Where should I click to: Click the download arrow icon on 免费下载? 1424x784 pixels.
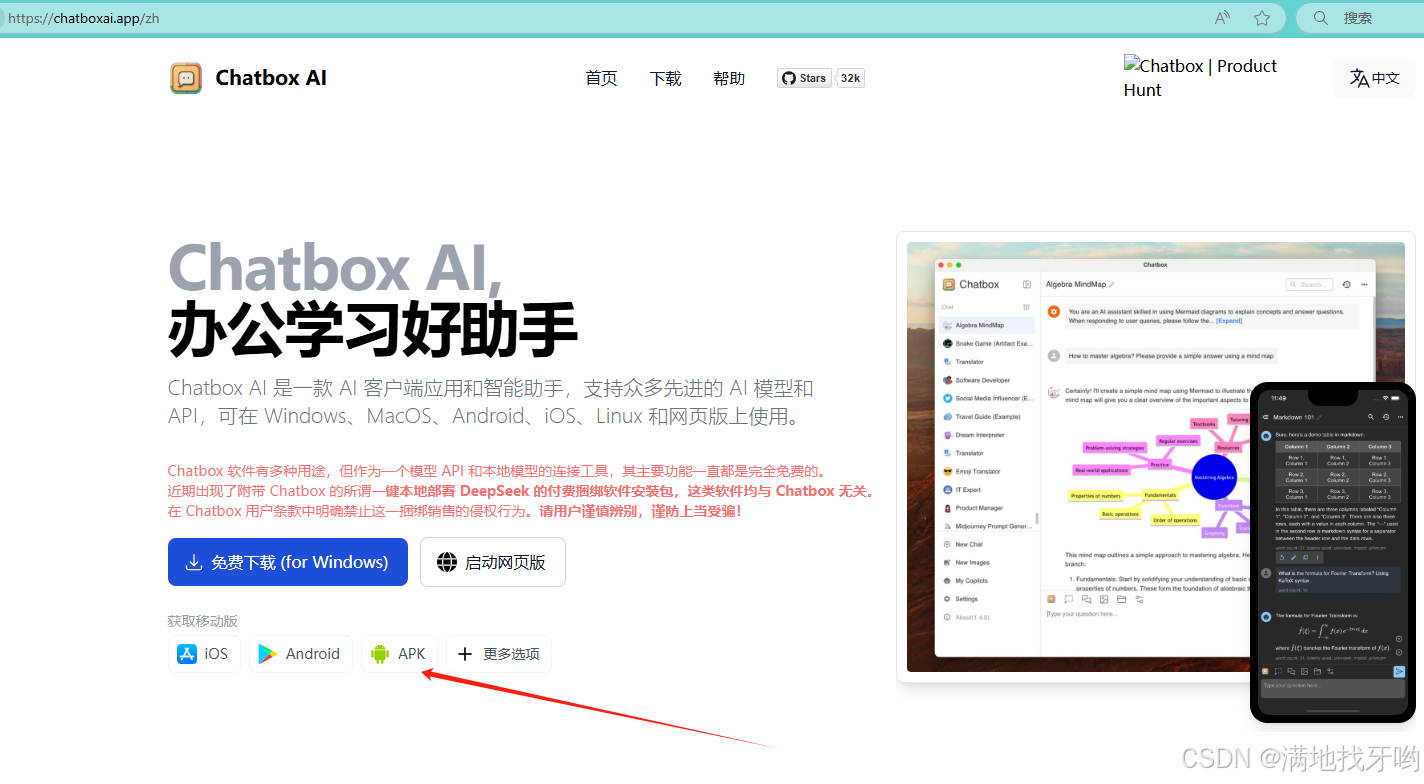tap(194, 563)
